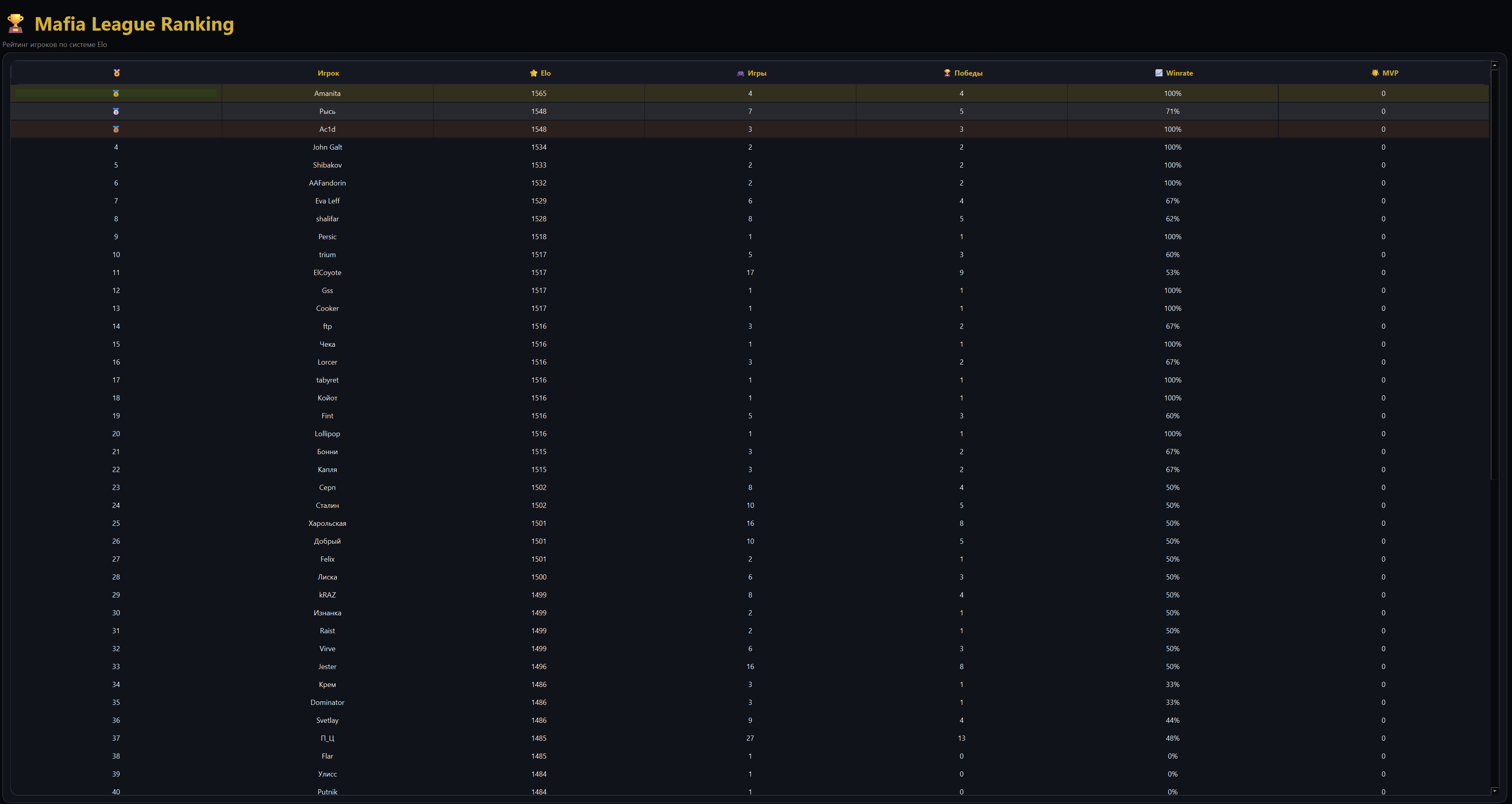Click the gamepad icon in the Игры header
This screenshot has height=804, width=1512.
click(740, 73)
